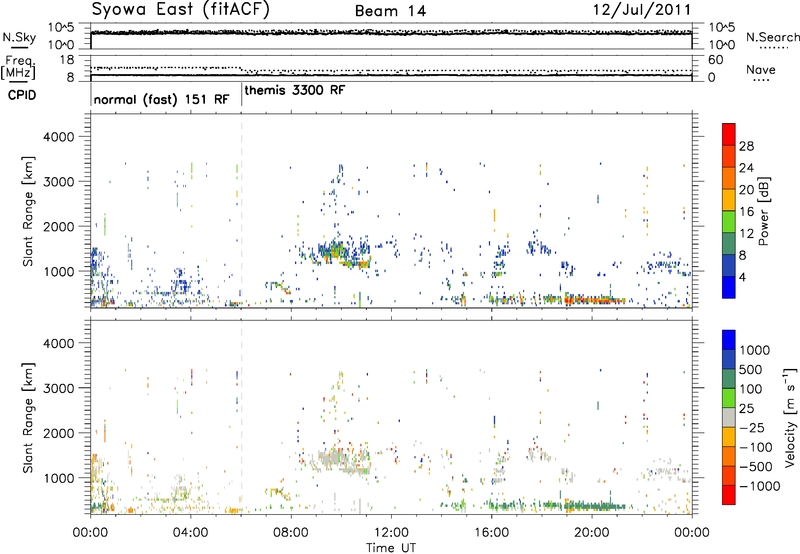Click the 'Nave' legend label
The height and width of the screenshot is (554, 800).
pos(761,69)
